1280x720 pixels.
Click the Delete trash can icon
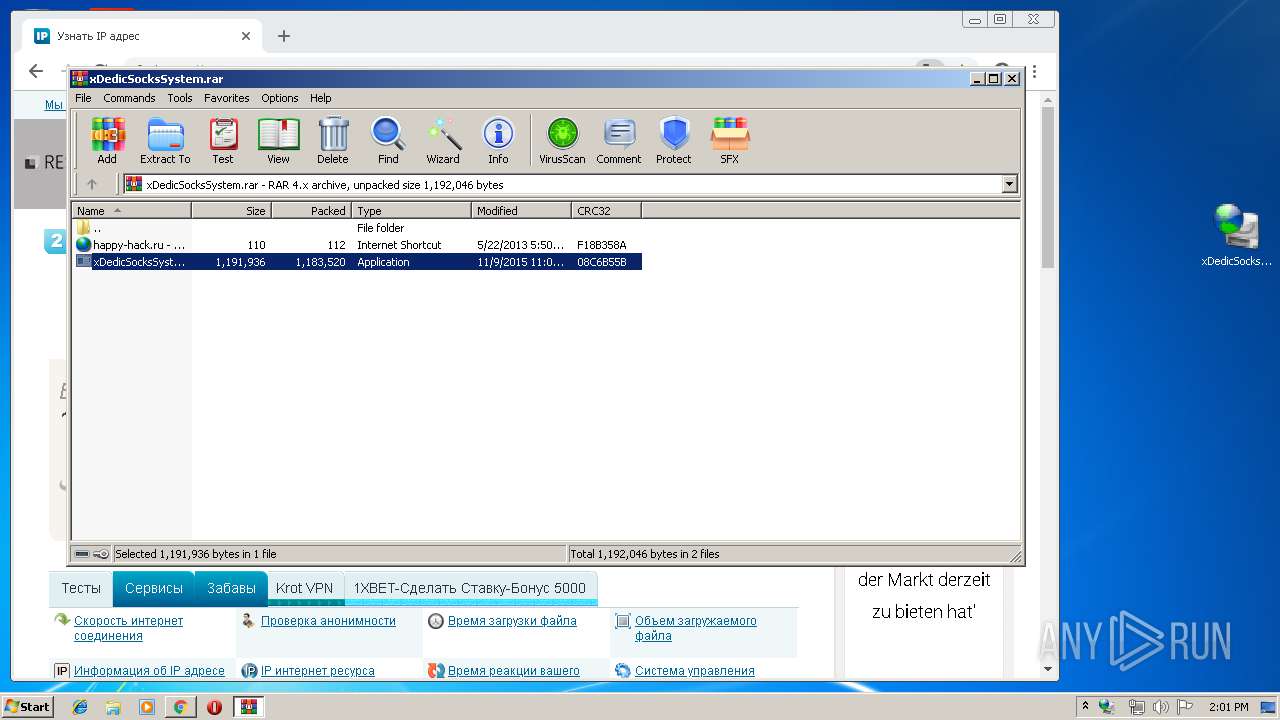click(333, 140)
